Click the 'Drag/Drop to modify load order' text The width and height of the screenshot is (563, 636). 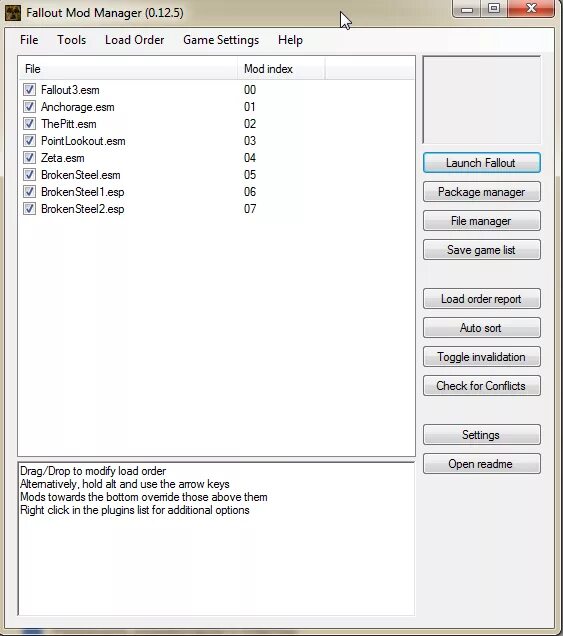[x=93, y=471]
